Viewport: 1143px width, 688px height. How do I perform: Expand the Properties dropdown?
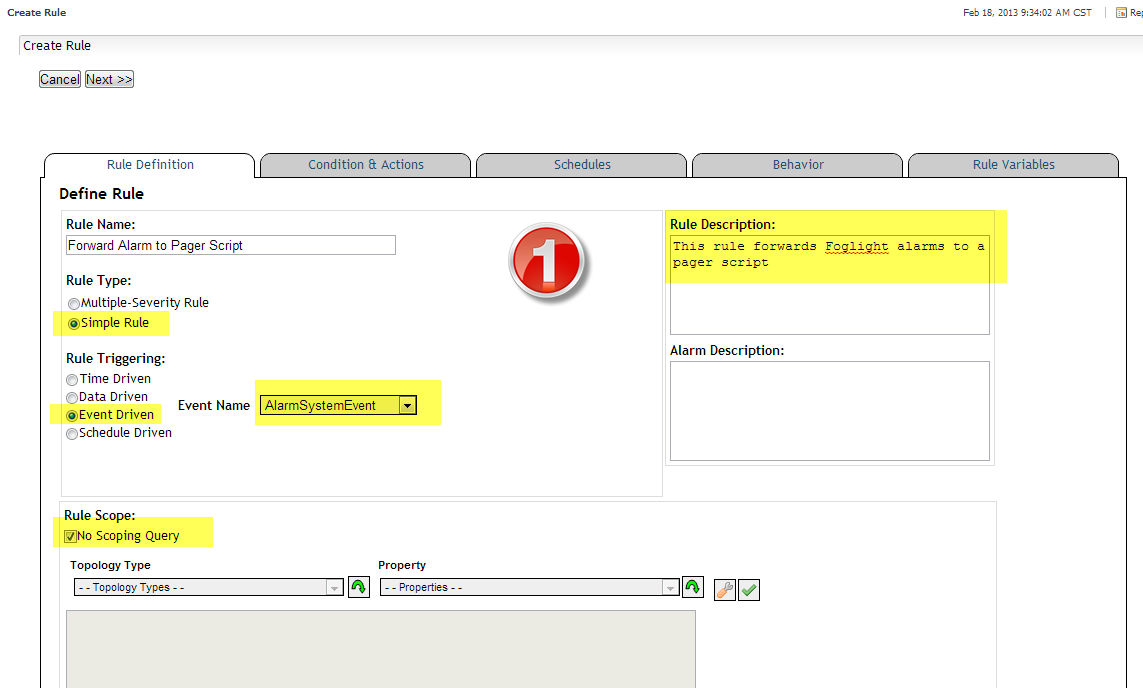670,588
